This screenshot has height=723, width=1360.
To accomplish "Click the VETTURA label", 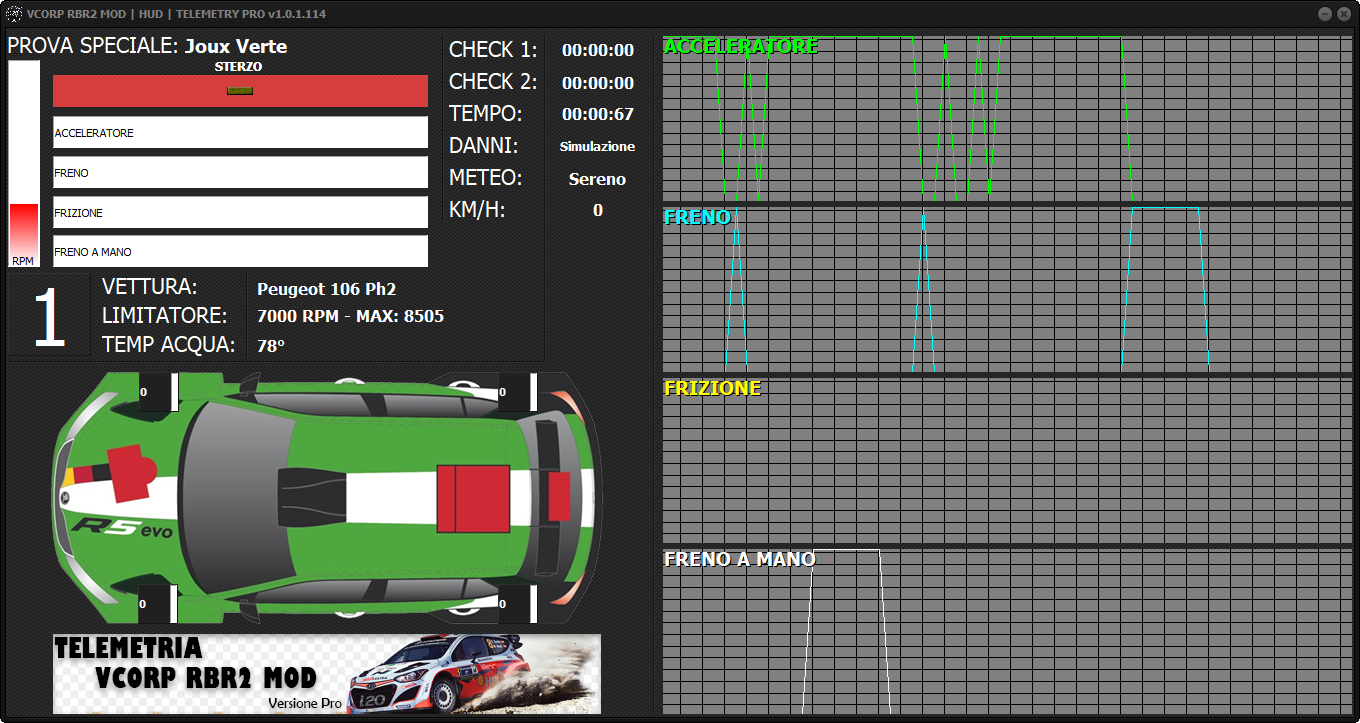I will tap(150, 287).
